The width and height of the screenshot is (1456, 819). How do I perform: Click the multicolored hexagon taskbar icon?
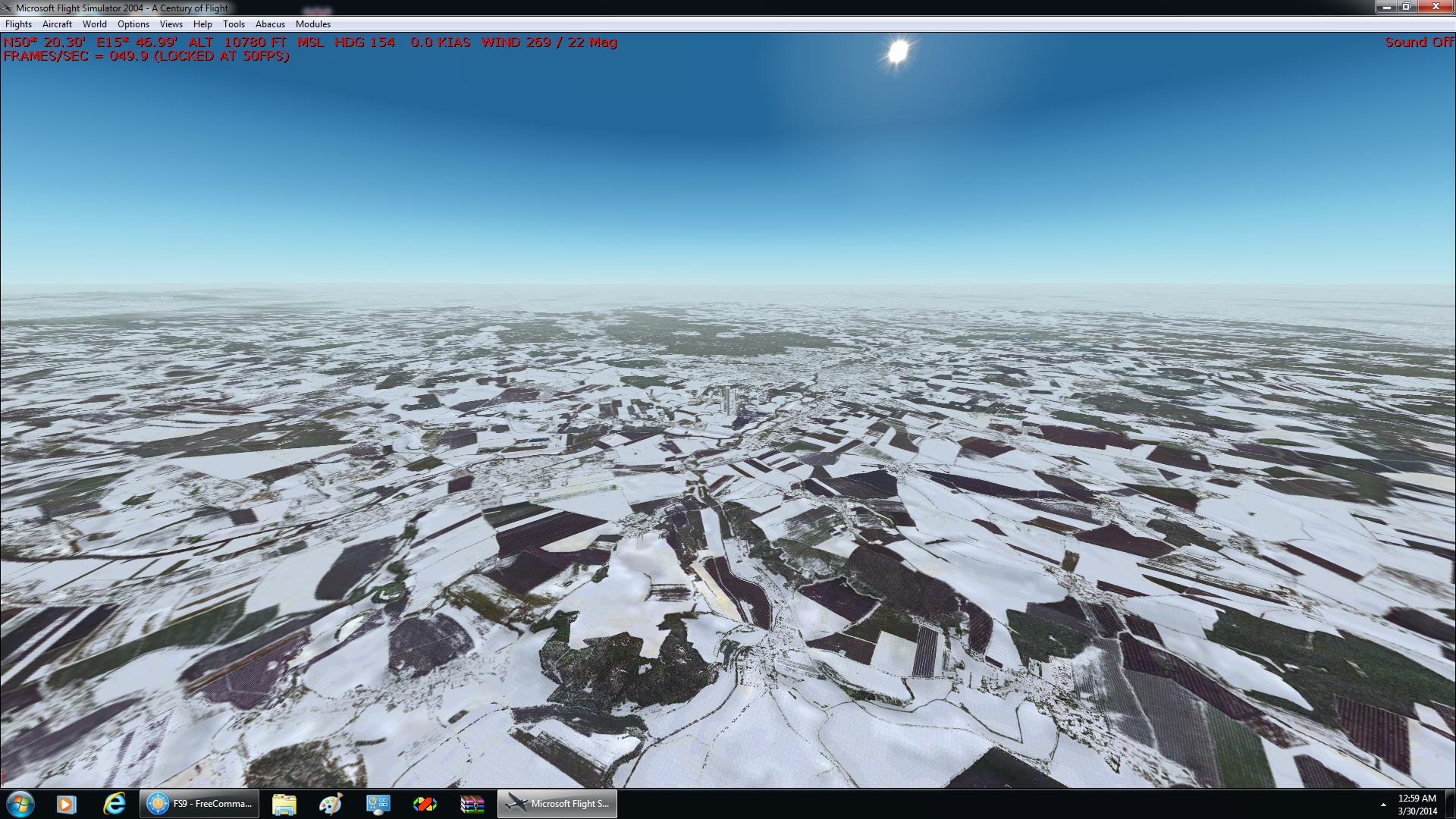[425, 804]
